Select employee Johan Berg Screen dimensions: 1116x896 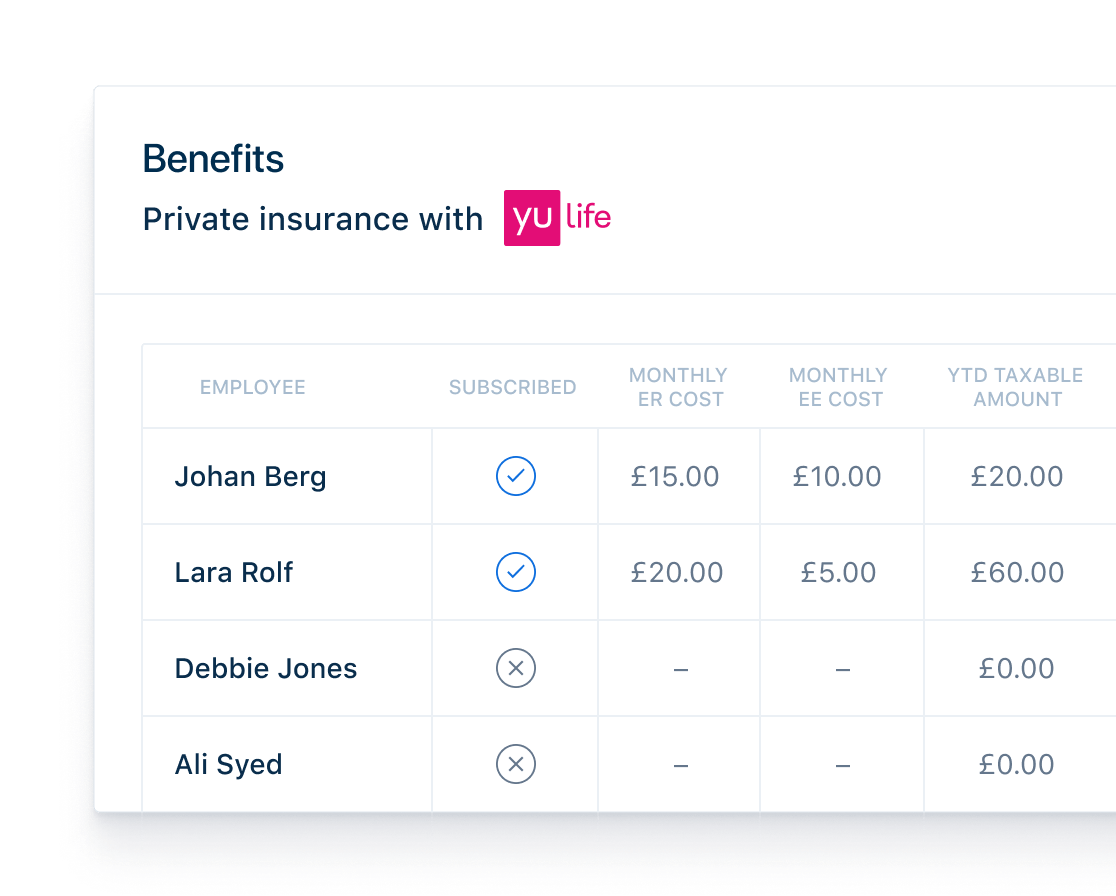[x=251, y=477]
